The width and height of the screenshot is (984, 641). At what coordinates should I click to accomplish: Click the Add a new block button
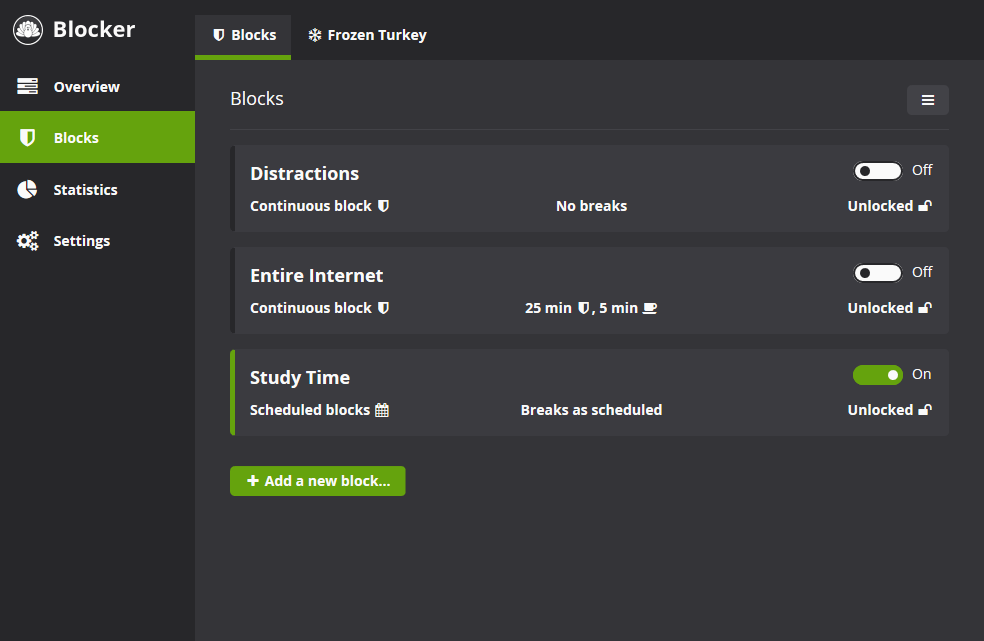(318, 481)
